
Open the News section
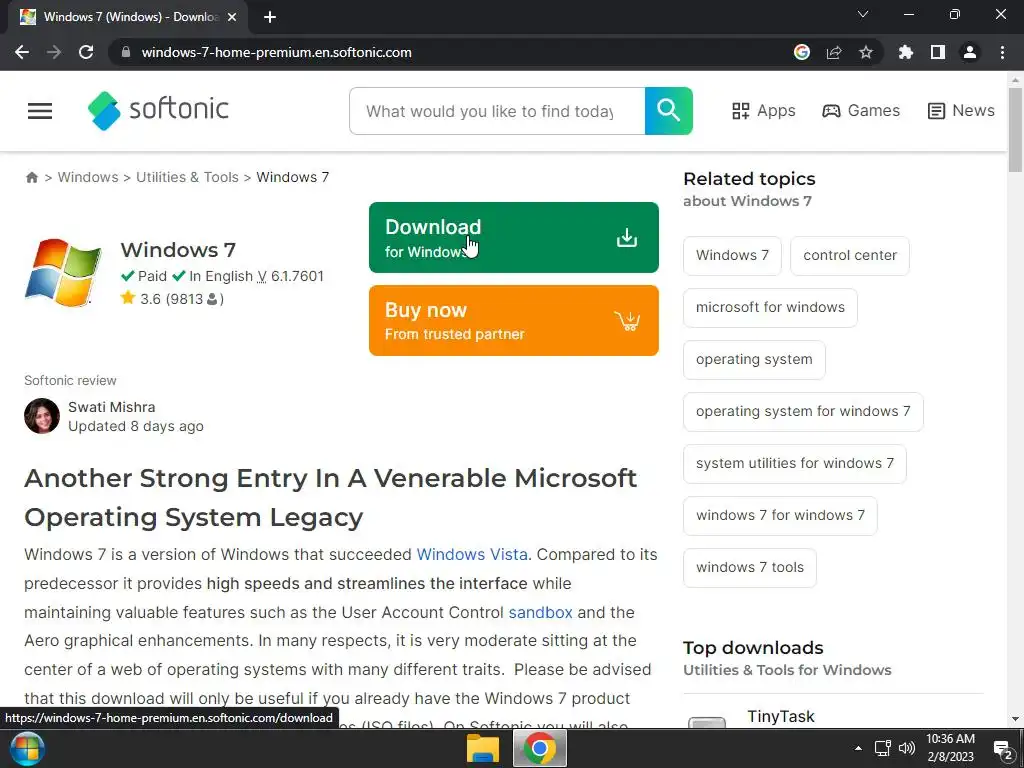tap(961, 111)
